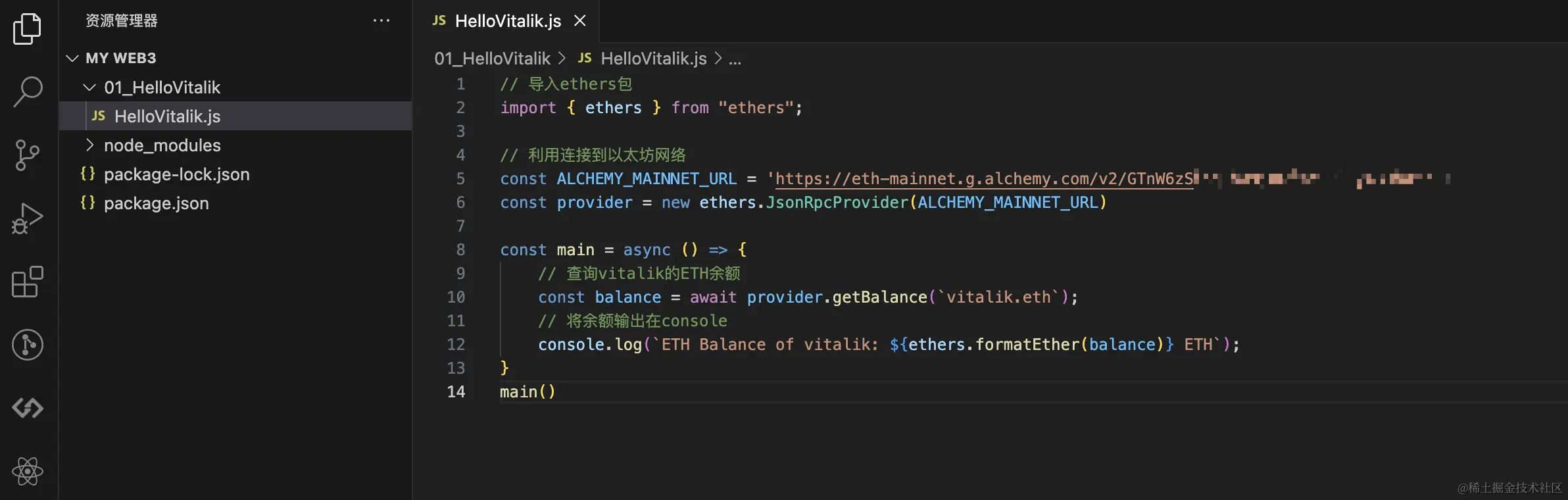Open the Search magnifier in activity bar
1568x500 pixels.
(28, 91)
